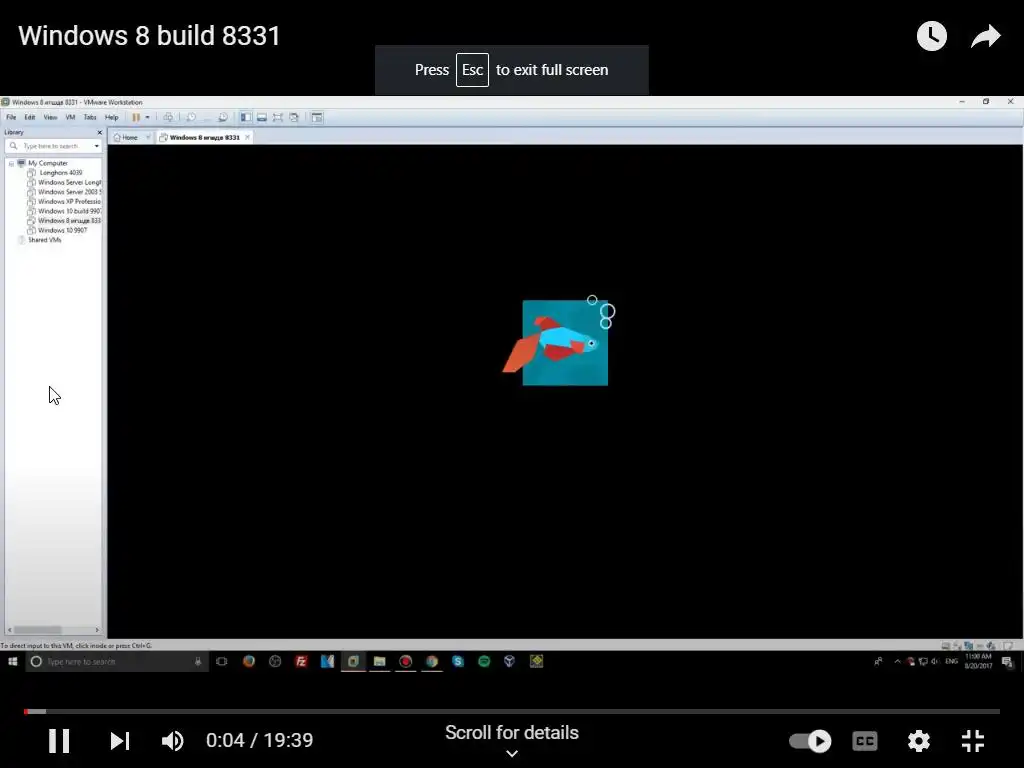Open VMware Tabs menu

89,118
